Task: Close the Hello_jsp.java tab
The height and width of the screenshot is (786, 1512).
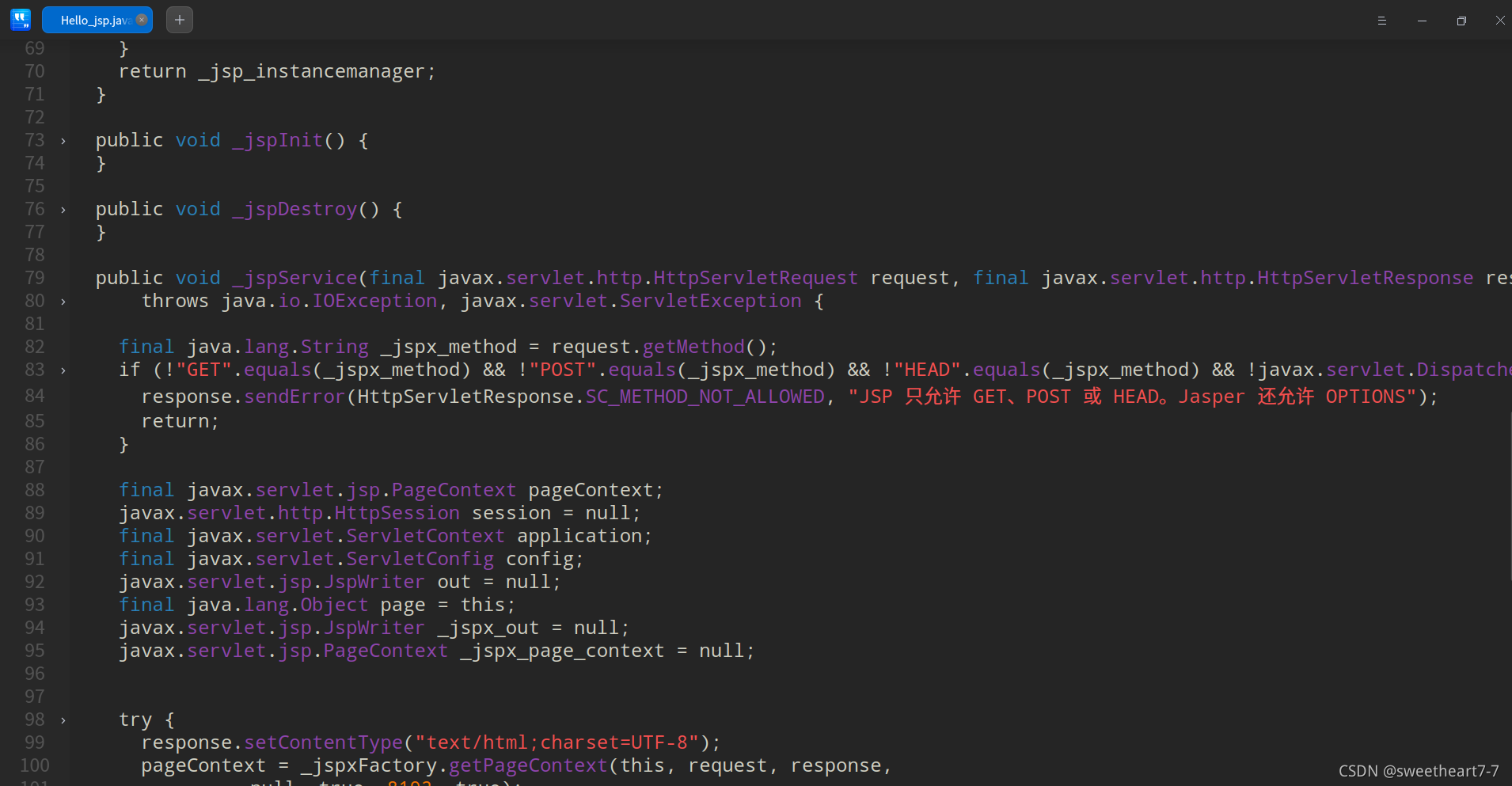Action: [x=142, y=20]
